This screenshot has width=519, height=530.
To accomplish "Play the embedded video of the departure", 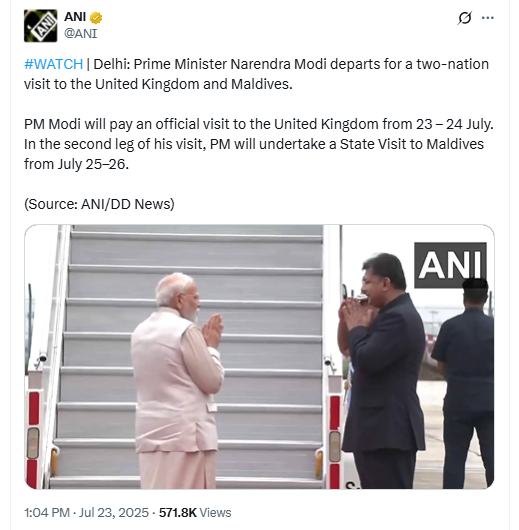I will point(259,356).
